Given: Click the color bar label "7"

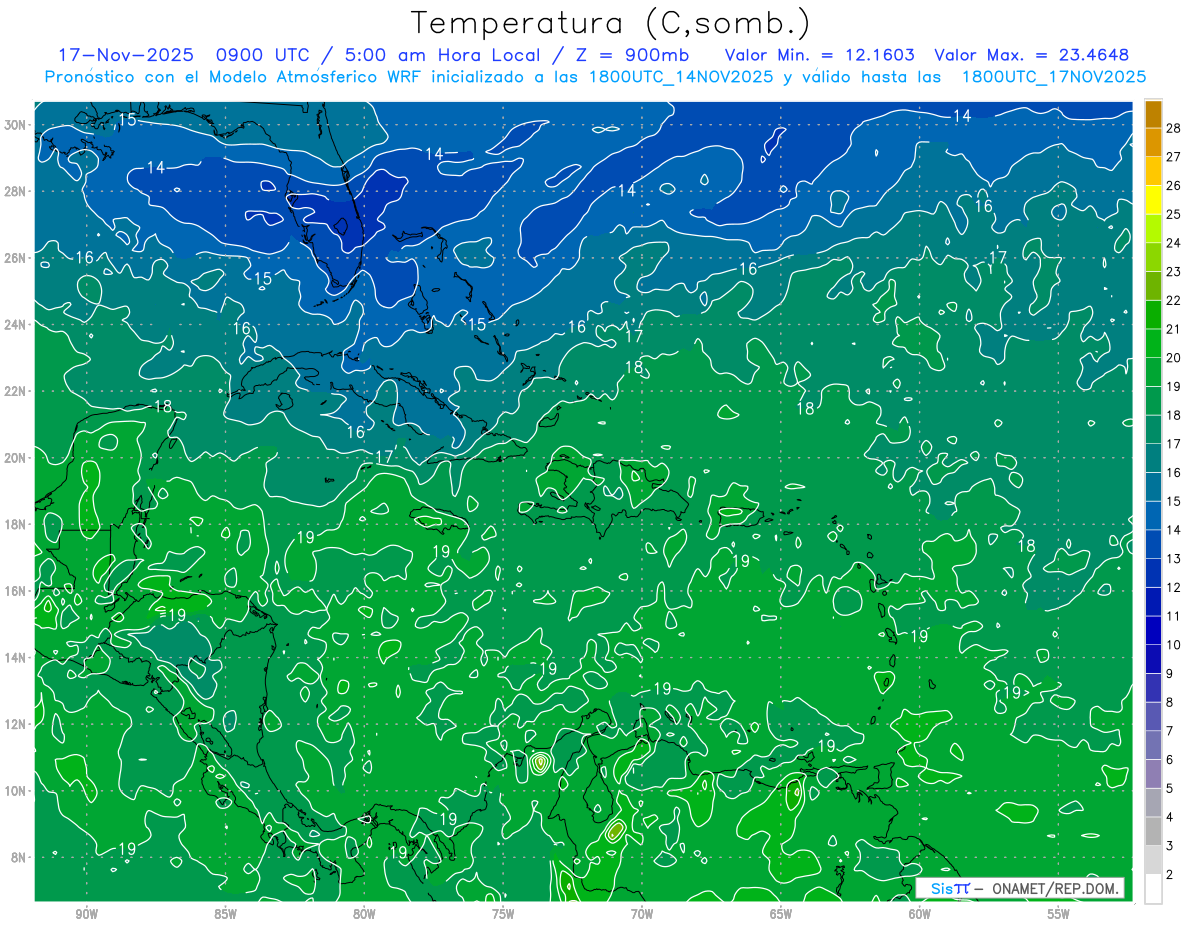Looking at the screenshot, I should coord(1170,731).
